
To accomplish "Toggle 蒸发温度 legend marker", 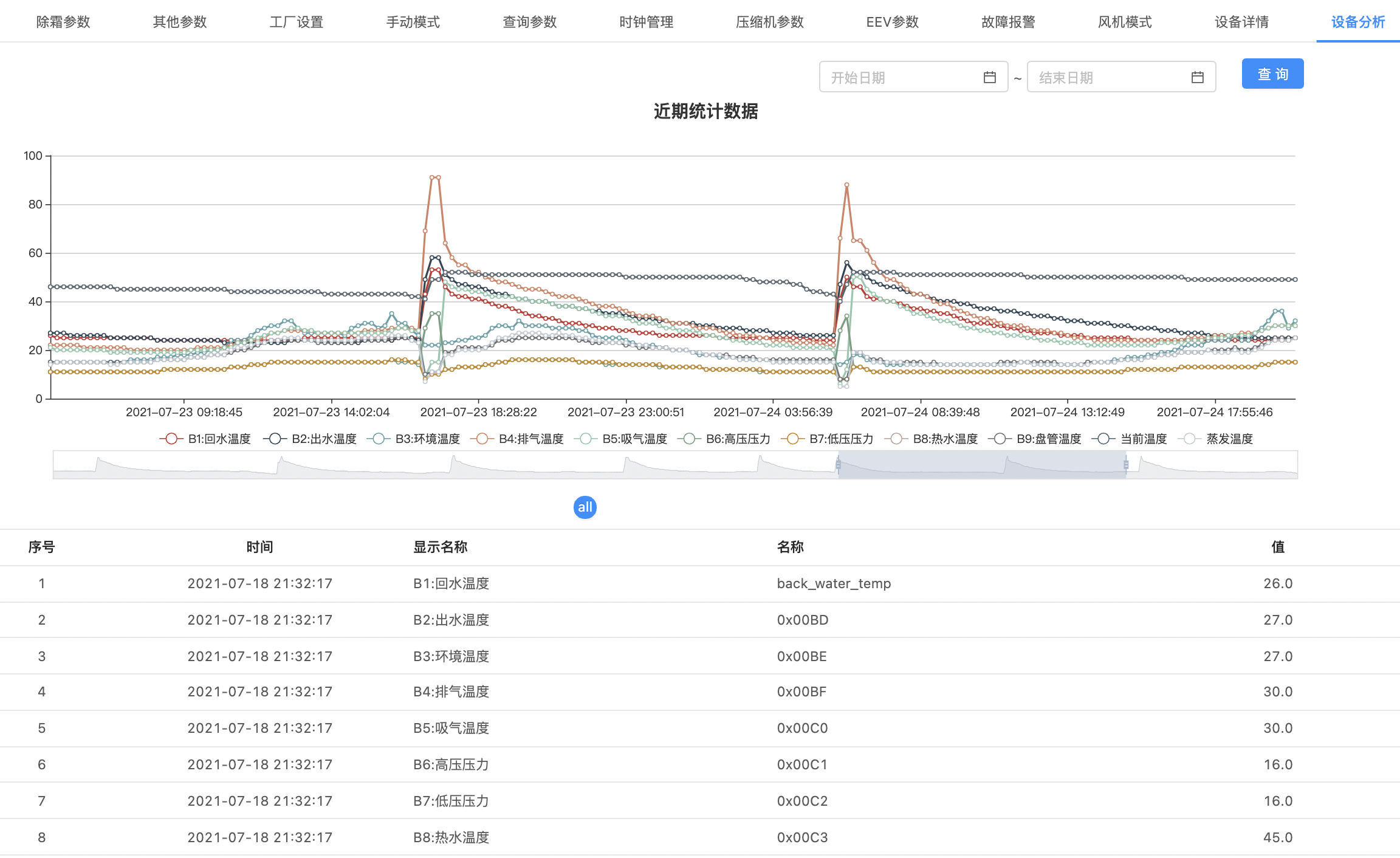I will tap(1189, 439).
